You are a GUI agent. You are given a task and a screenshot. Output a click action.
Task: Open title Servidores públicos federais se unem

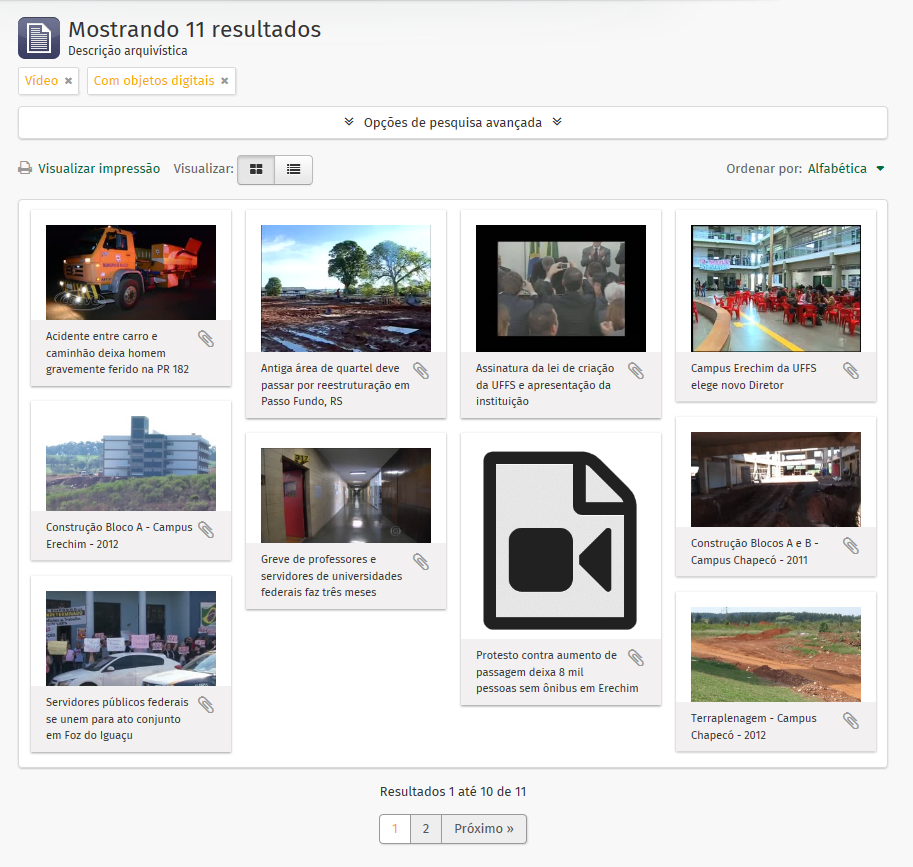tap(117, 719)
